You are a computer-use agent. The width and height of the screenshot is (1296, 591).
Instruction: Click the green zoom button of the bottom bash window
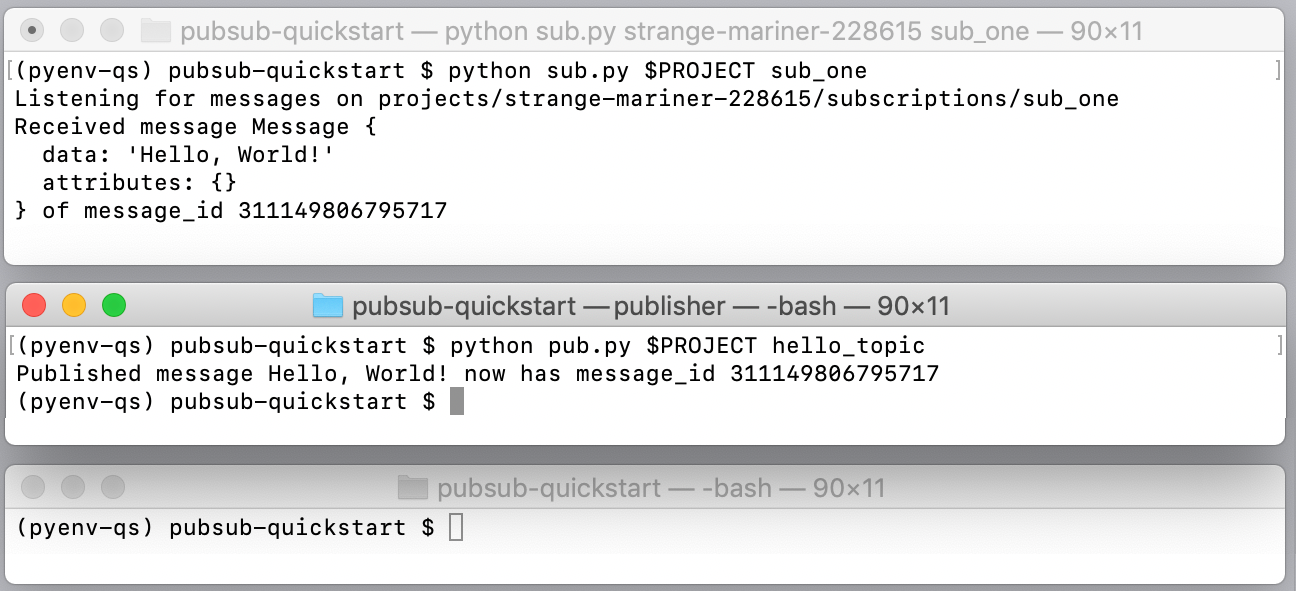(x=110, y=488)
